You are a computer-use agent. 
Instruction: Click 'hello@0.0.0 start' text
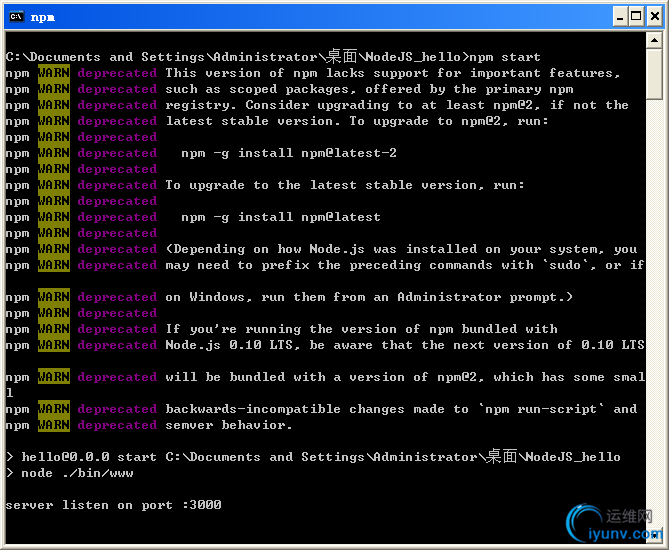point(89,457)
